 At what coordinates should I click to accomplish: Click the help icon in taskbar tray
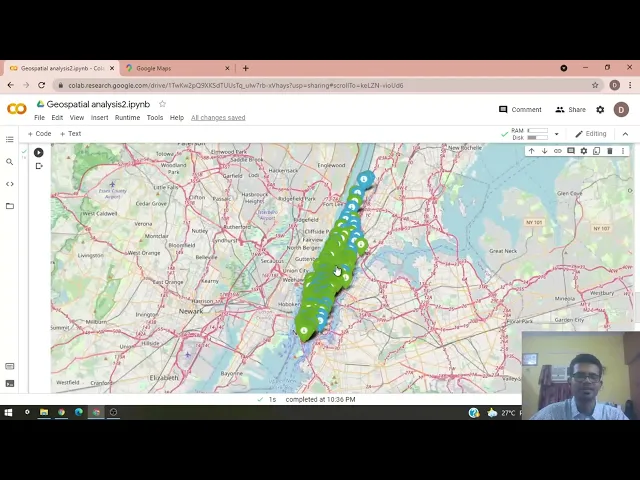[474, 413]
